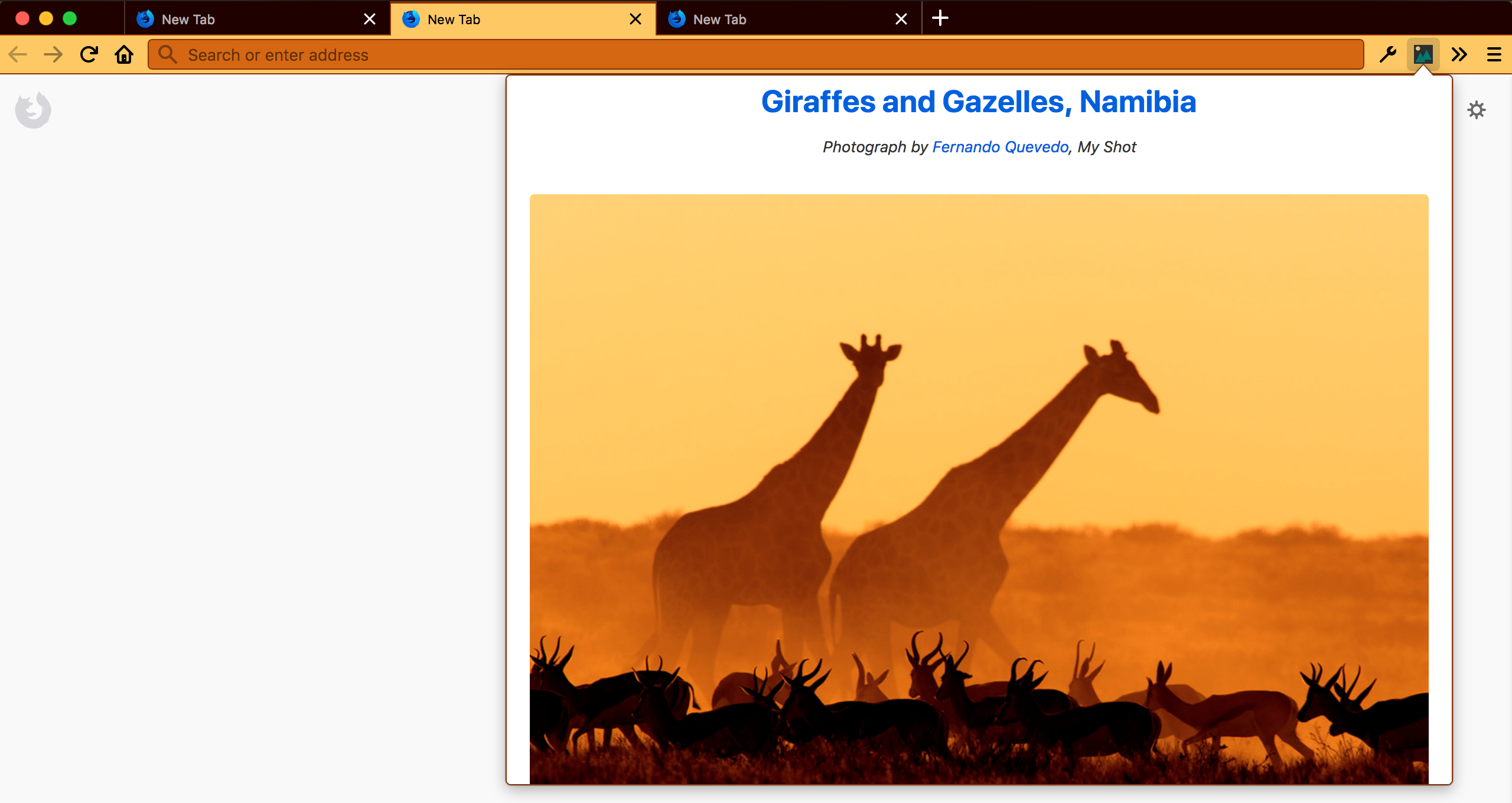Screen dimensions: 1512x803
Task: Open a new tab with plus button
Action: (x=940, y=18)
